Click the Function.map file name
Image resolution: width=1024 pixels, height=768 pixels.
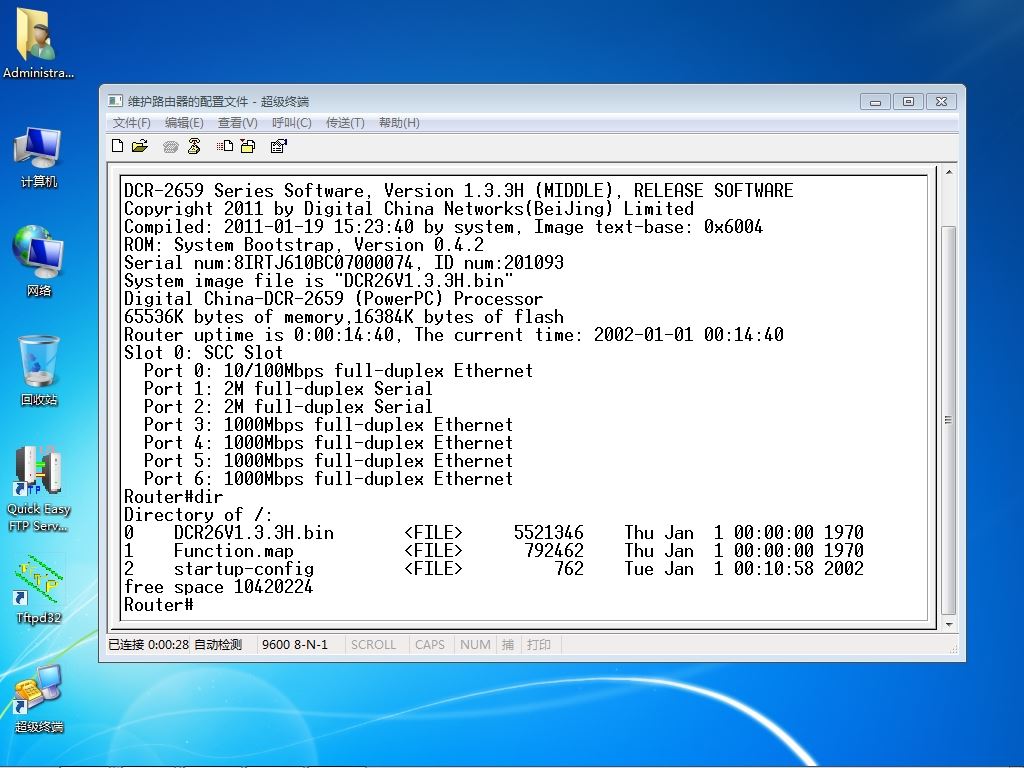pyautogui.click(x=233, y=551)
